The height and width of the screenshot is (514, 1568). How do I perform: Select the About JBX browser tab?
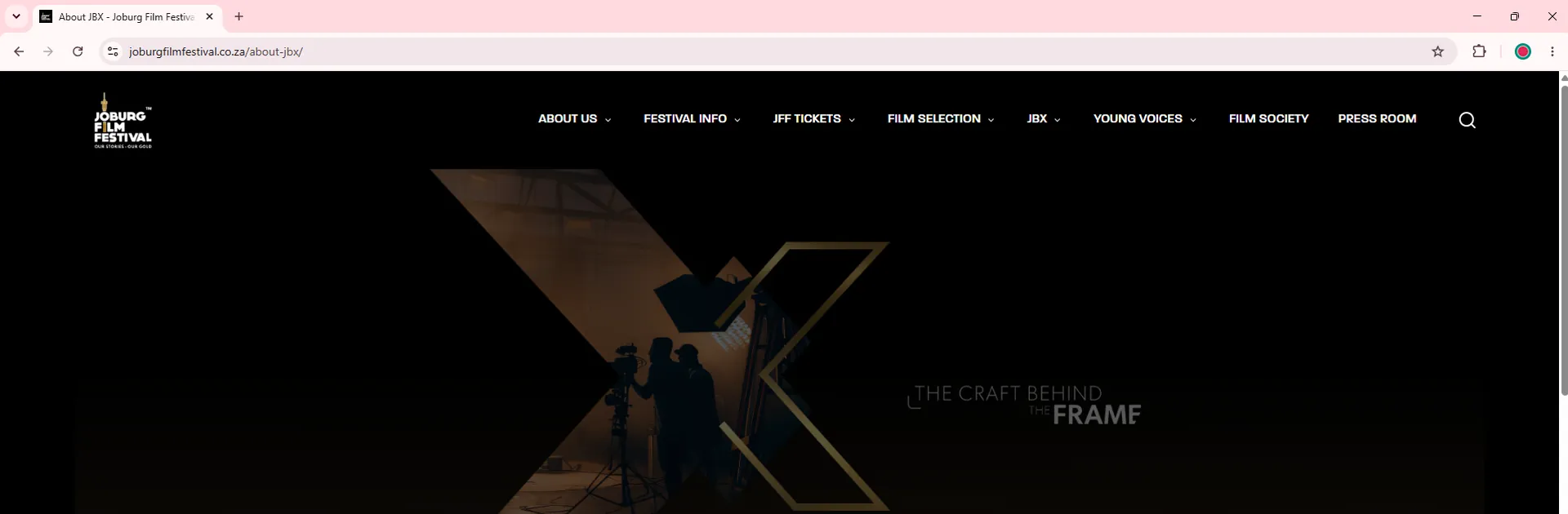[127, 16]
